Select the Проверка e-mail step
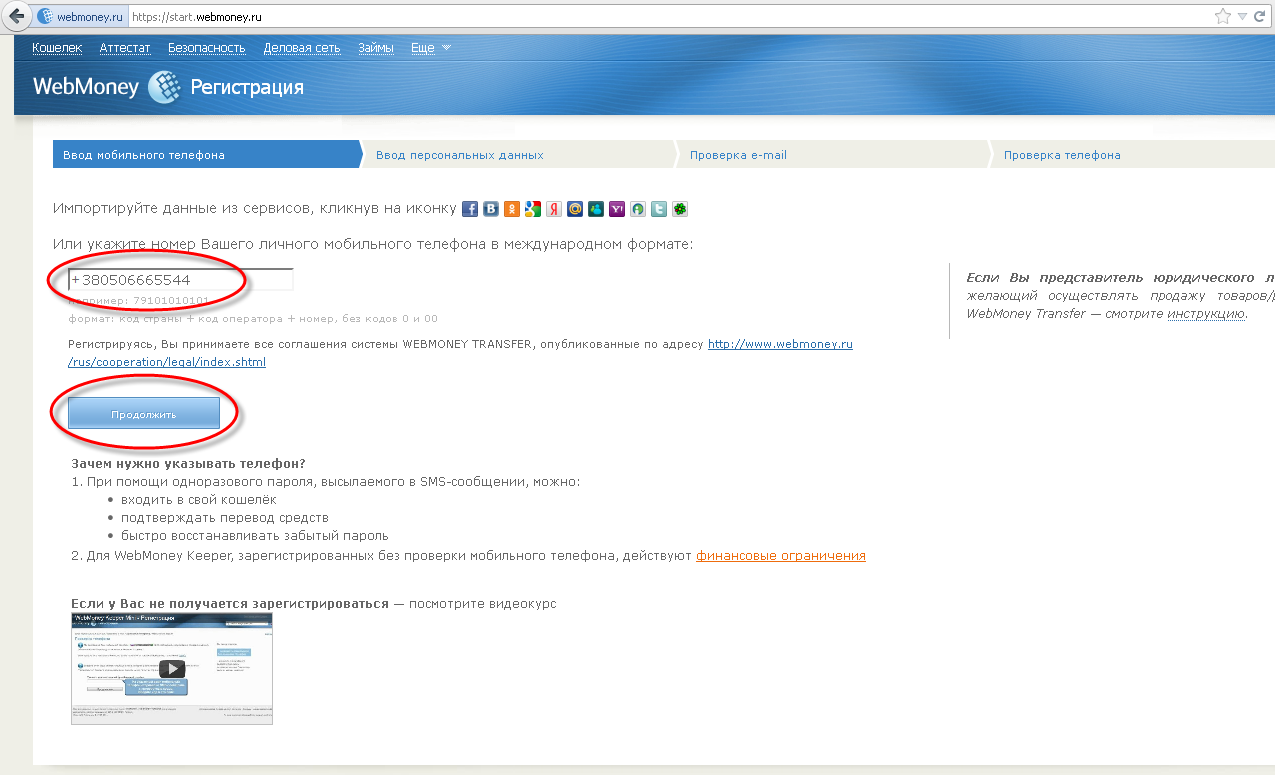 pyautogui.click(x=832, y=155)
